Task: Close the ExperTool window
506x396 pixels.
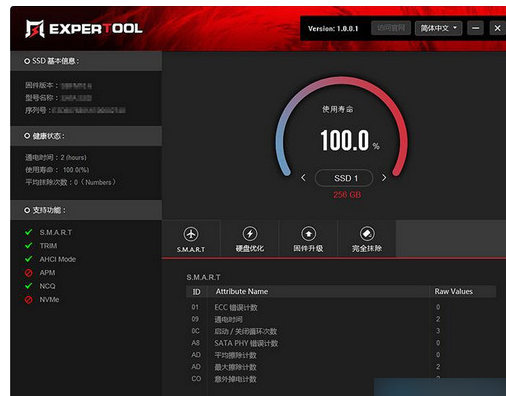Action: (497, 28)
